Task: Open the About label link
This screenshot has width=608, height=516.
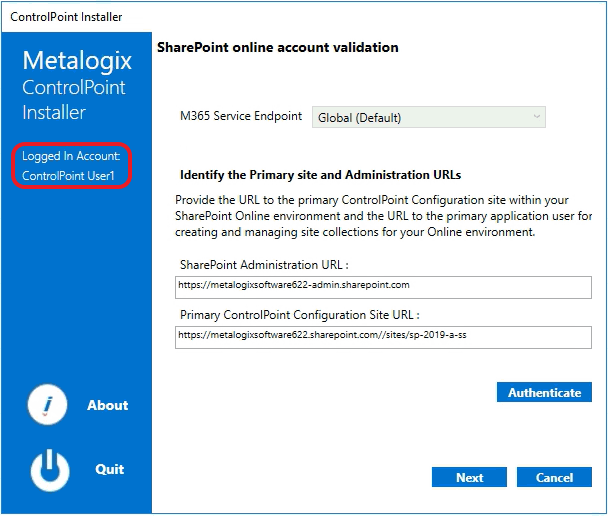Action: tap(107, 405)
